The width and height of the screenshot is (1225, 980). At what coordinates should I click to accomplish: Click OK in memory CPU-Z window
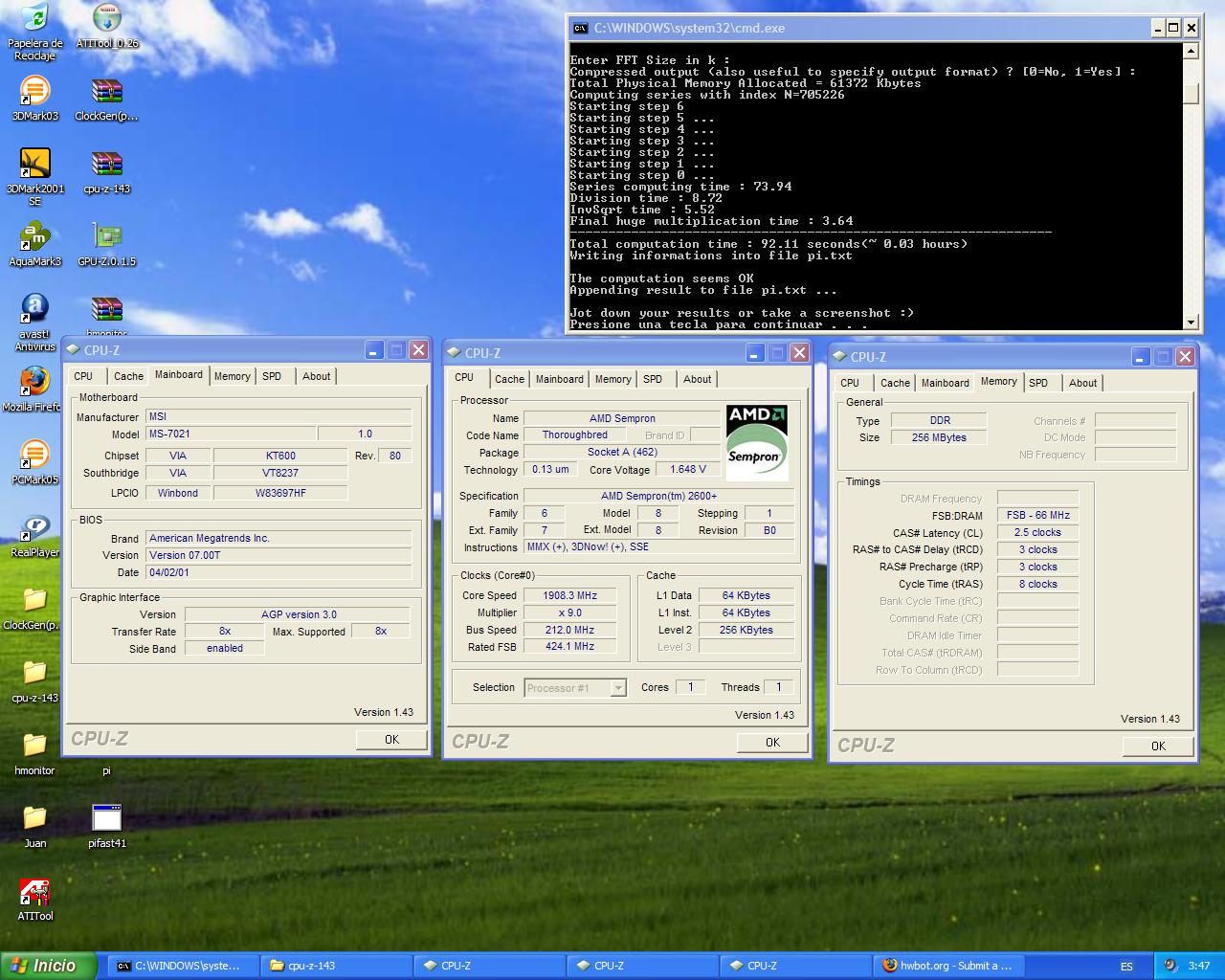point(1158,746)
